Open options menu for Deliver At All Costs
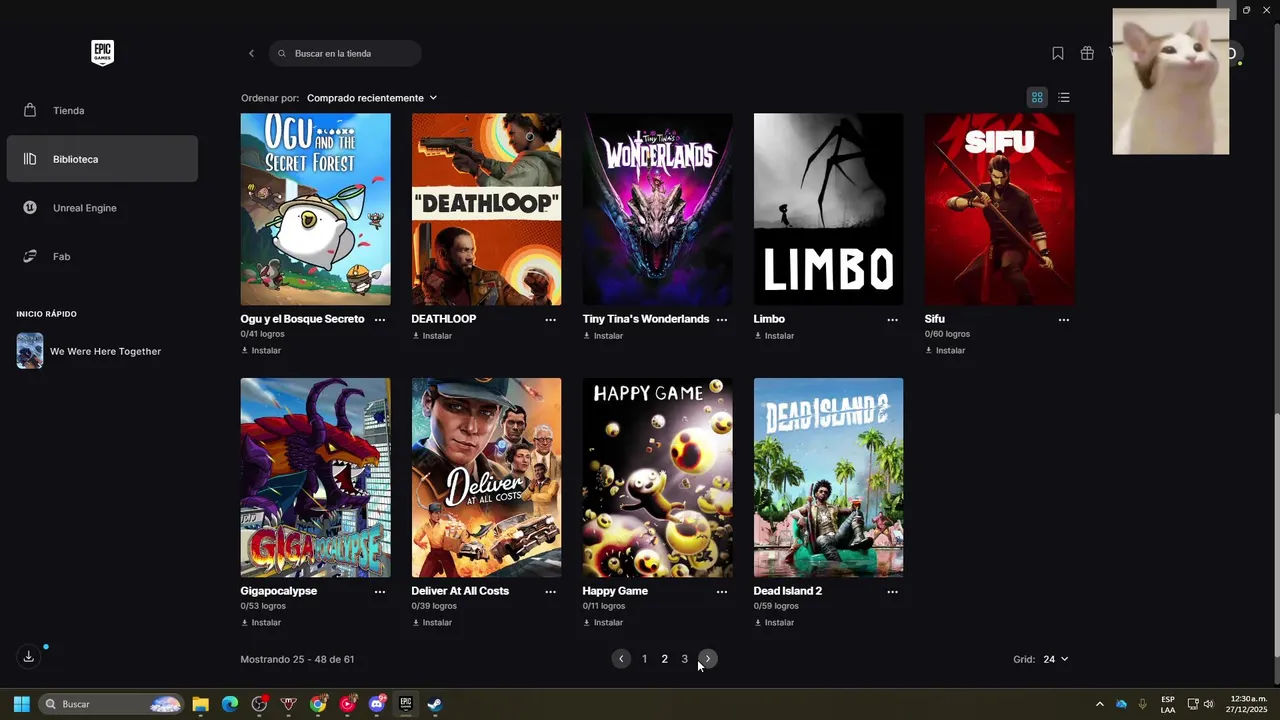This screenshot has width=1280, height=720. [551, 592]
